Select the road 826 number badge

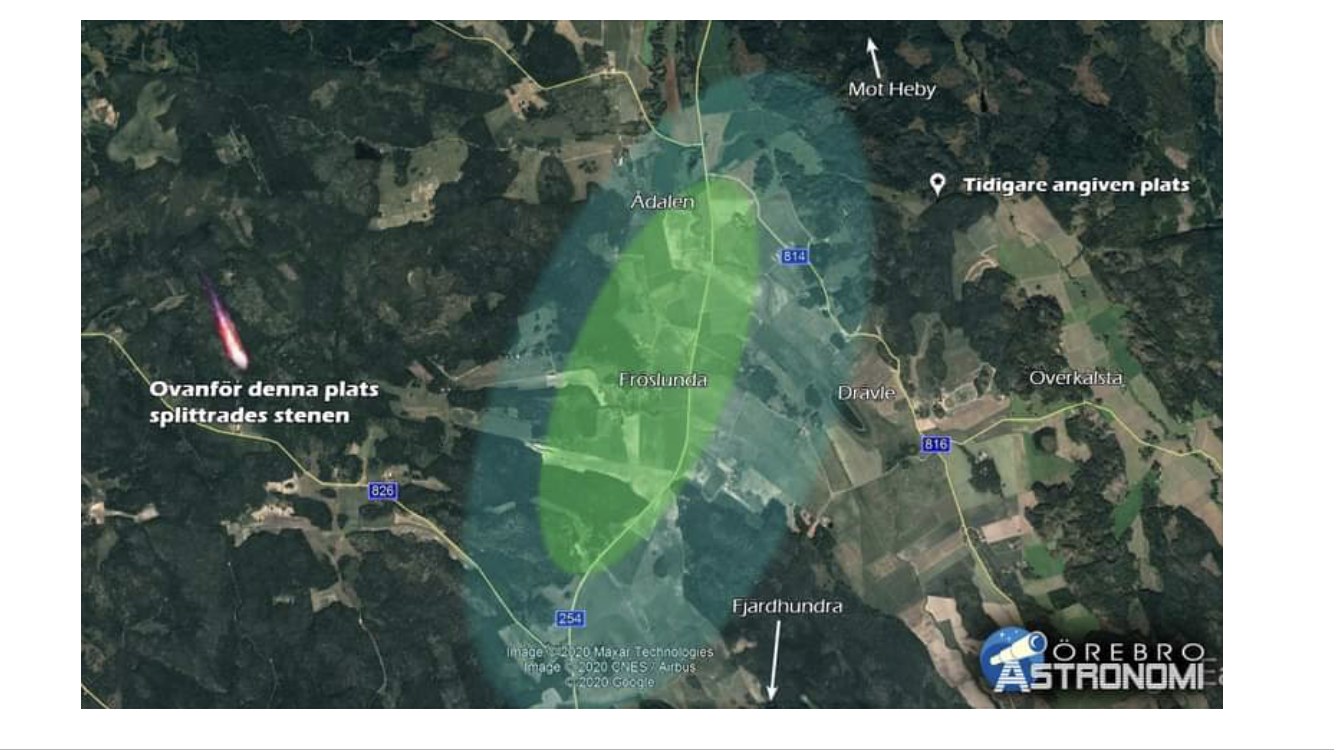381,490
